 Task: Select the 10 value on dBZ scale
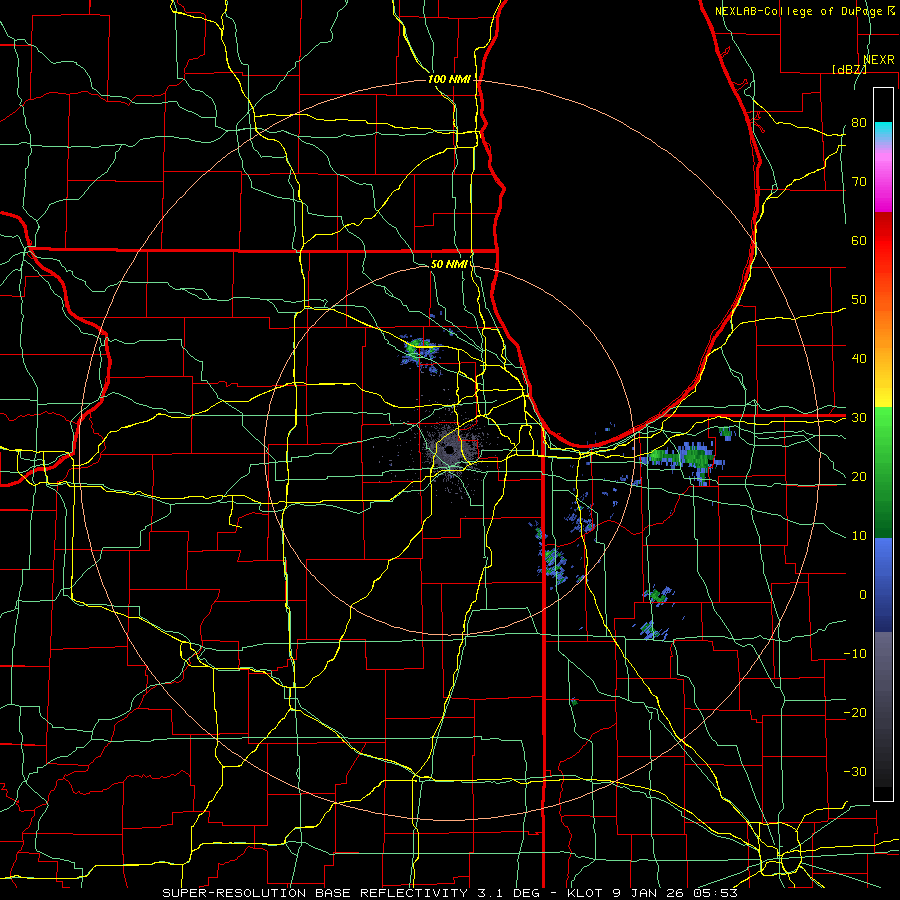point(859,536)
